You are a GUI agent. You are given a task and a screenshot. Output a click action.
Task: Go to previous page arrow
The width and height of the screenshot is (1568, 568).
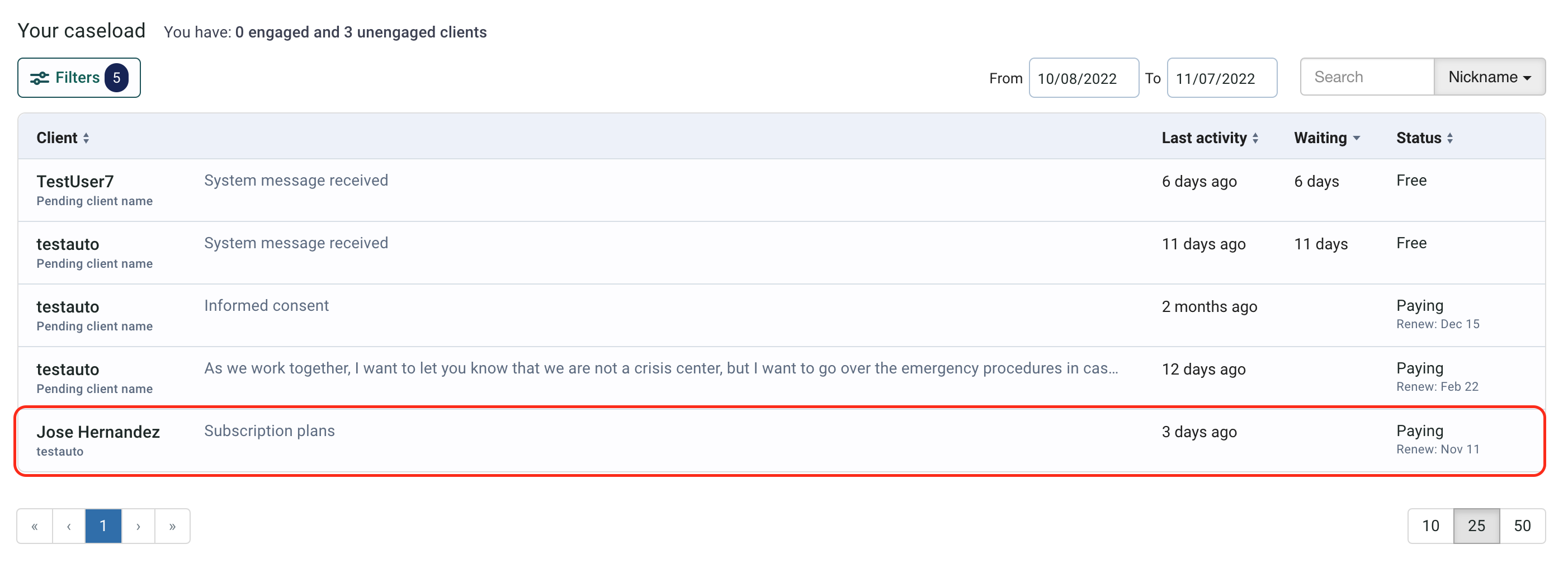tap(69, 526)
